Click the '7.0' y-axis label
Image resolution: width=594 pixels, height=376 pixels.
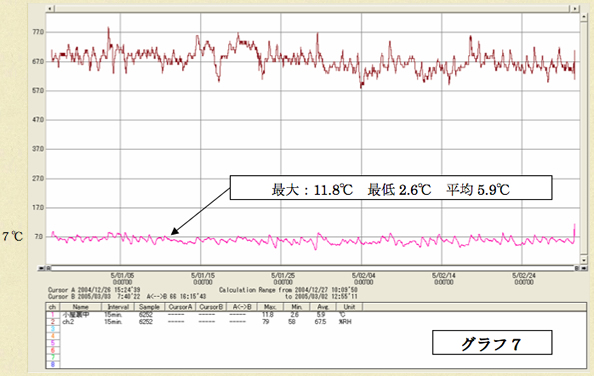(x=39, y=237)
